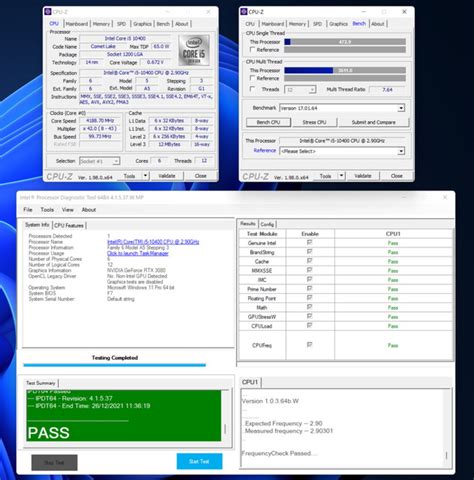The width and height of the screenshot is (474, 480).
Task: Click the Bench CPU button
Action: (x=268, y=122)
